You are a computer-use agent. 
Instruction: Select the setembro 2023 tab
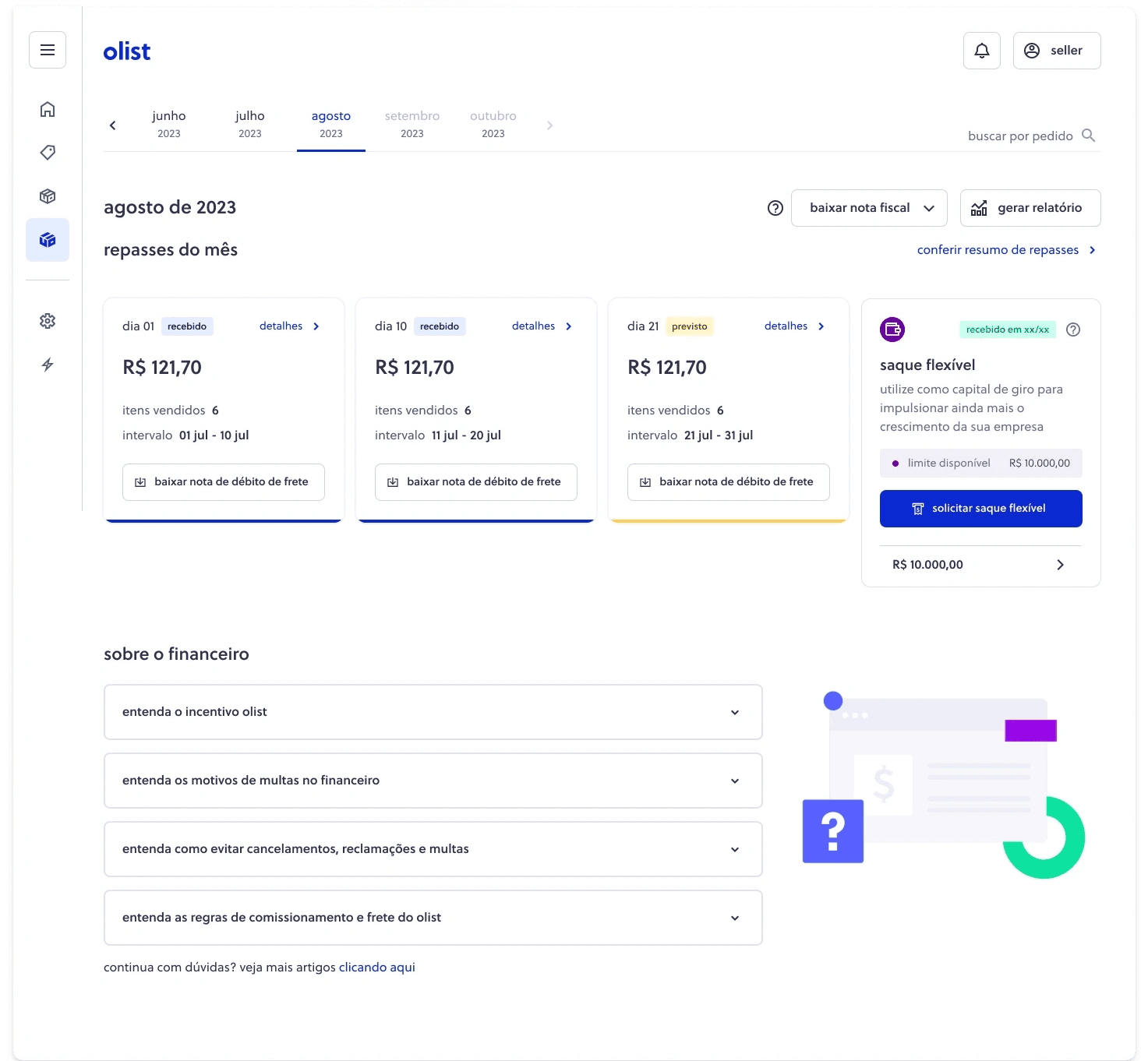pos(412,125)
